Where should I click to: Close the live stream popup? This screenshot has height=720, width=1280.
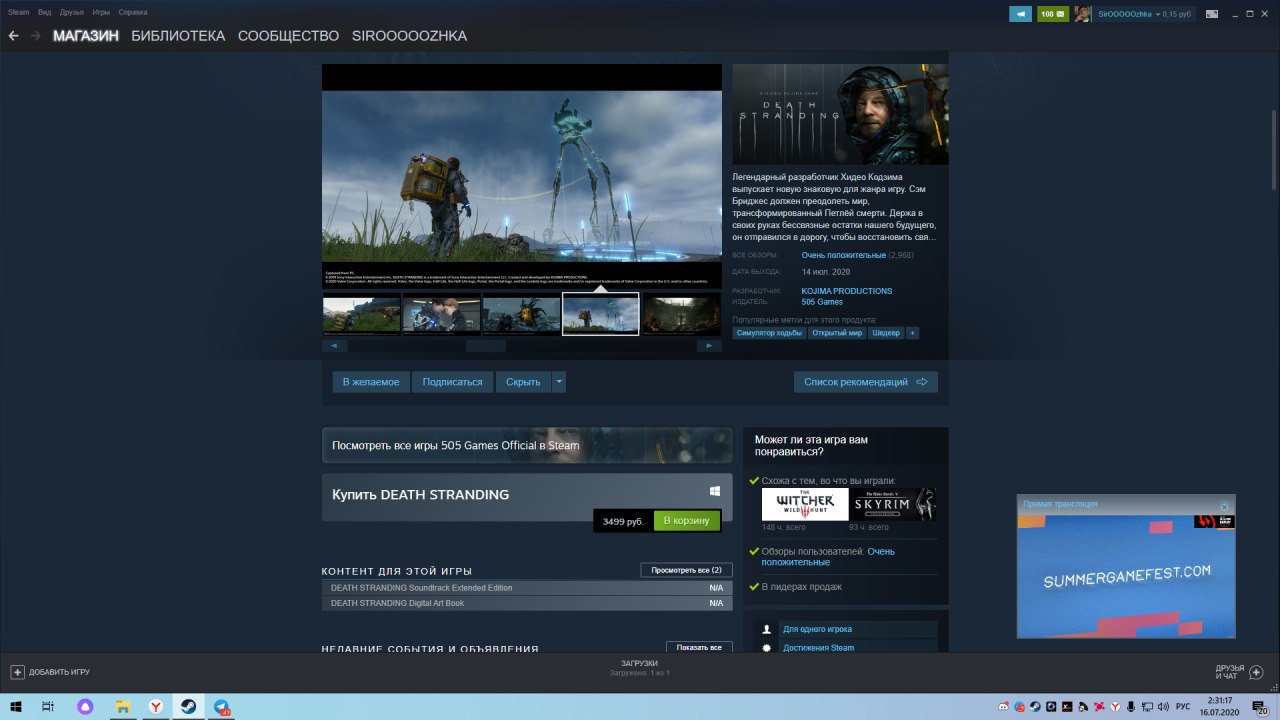click(1224, 506)
